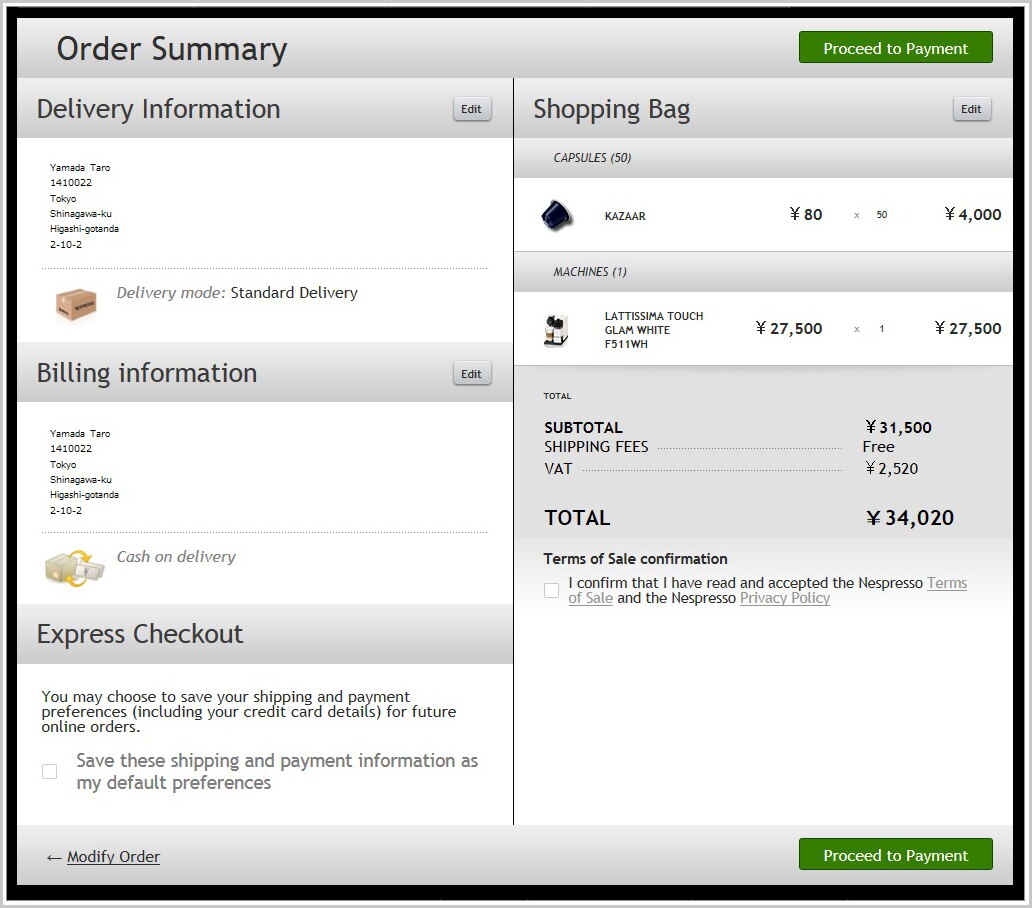Tick the Terms of Sale confirmation checkbox
1032x908 pixels.
coord(551,590)
